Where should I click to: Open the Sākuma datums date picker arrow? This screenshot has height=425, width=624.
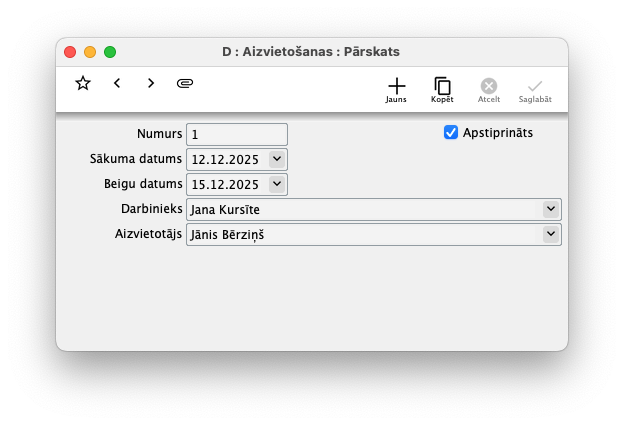tap(277, 158)
